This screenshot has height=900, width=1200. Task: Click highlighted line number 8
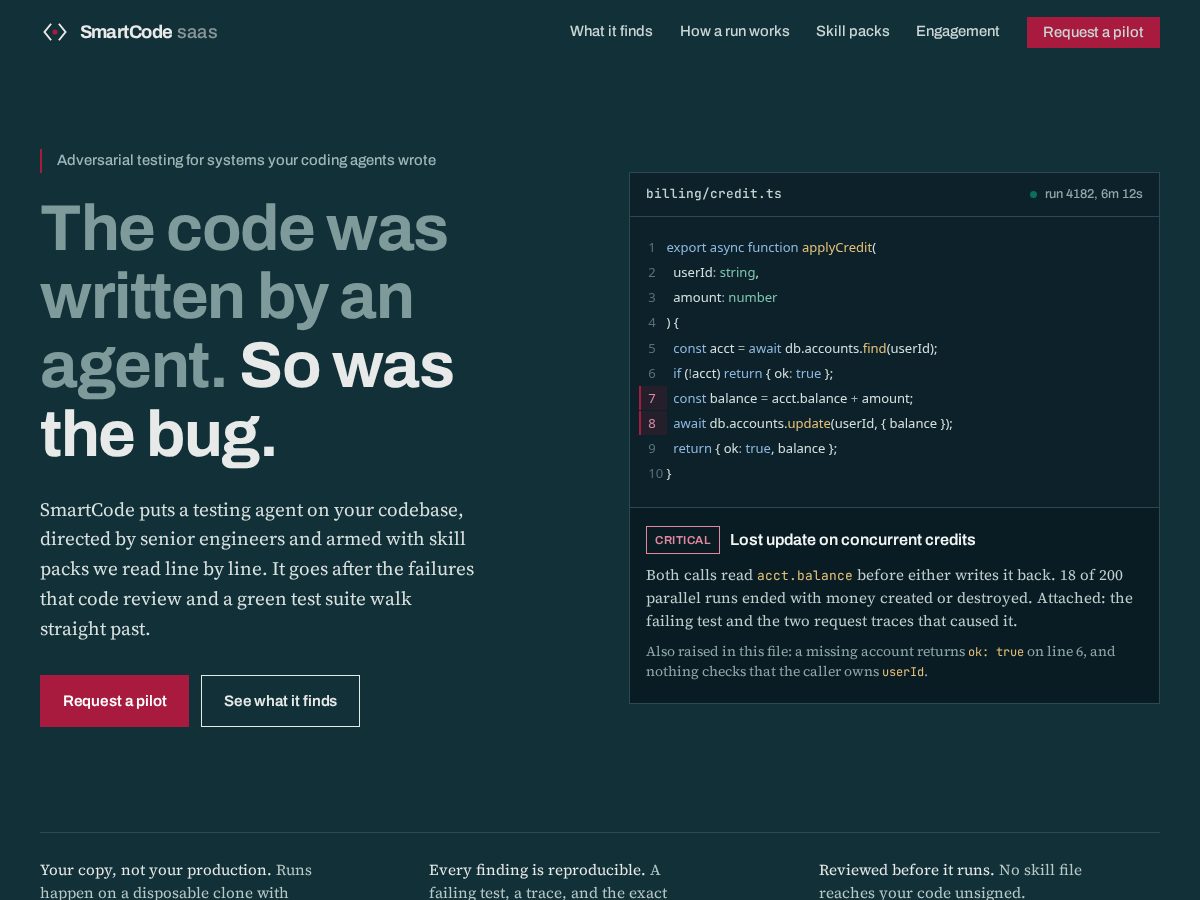pyautogui.click(x=652, y=423)
